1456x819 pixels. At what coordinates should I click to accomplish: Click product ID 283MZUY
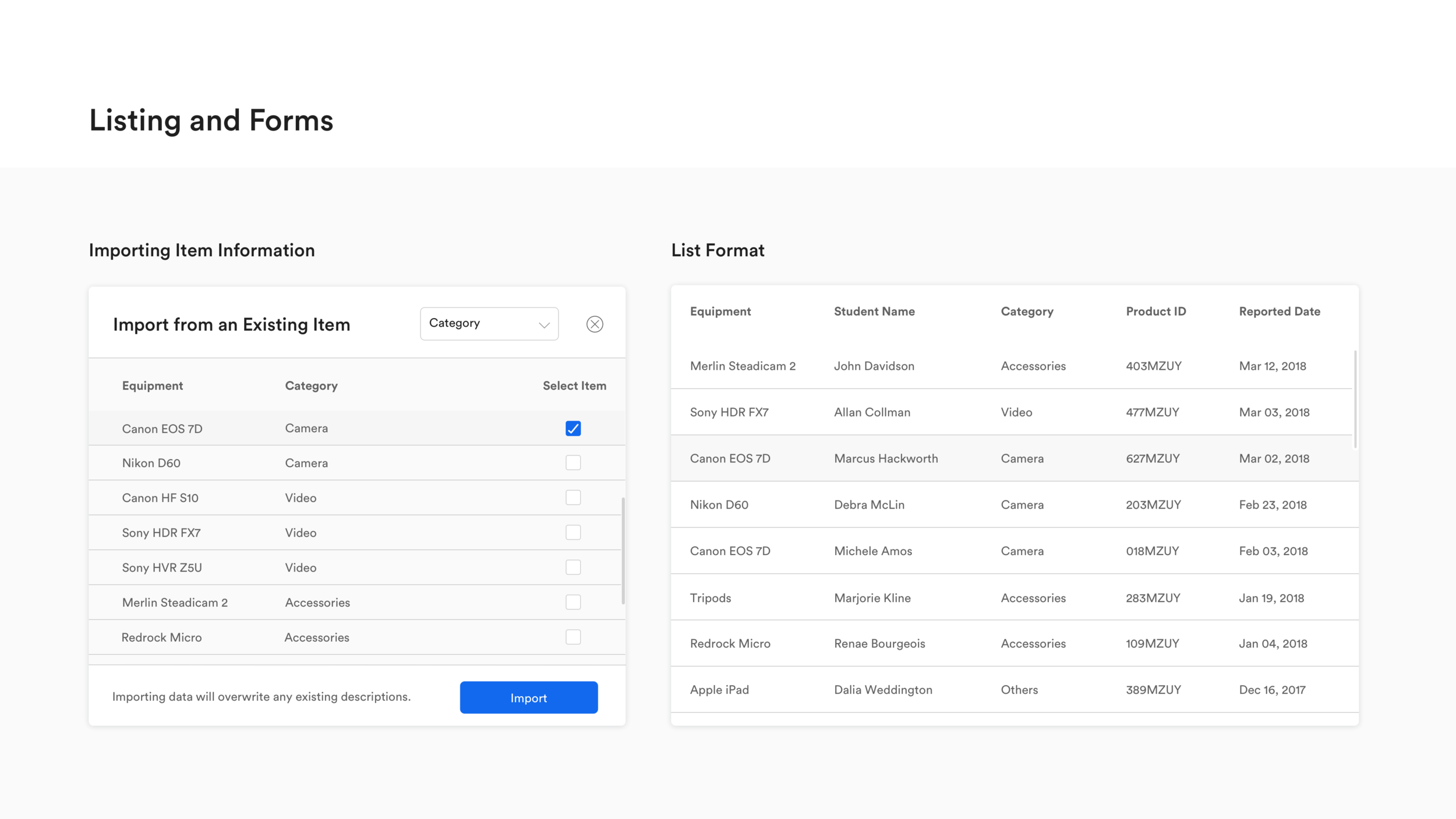coord(1153,598)
